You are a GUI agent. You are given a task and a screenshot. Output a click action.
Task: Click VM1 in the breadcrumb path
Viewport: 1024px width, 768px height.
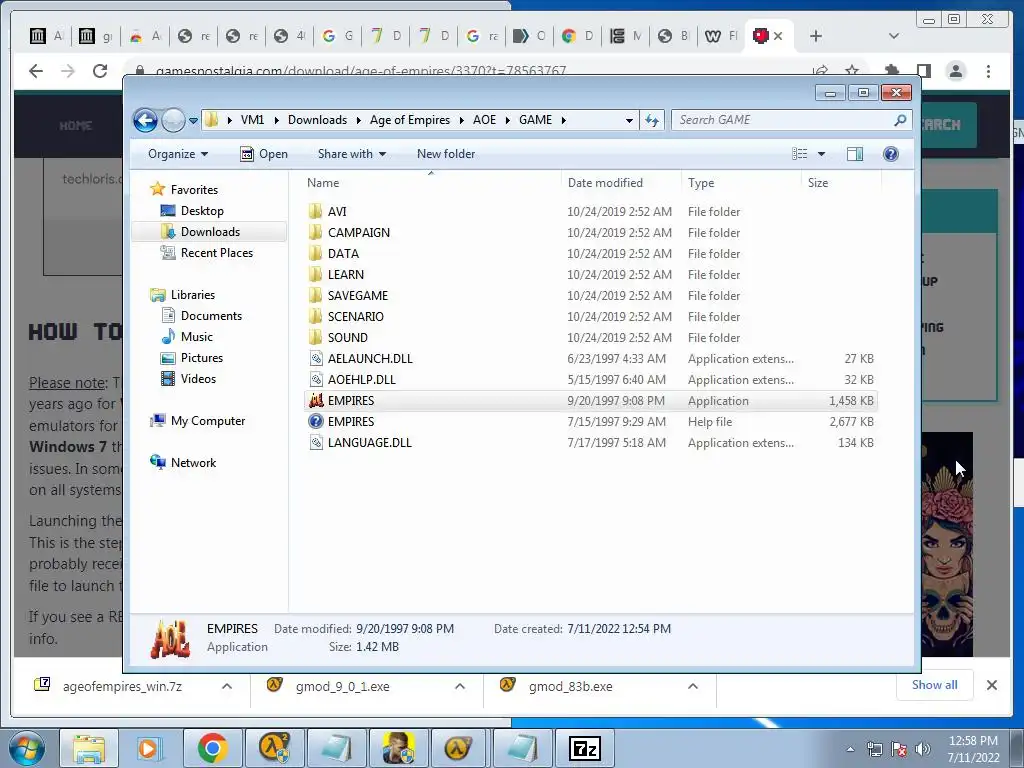(x=252, y=120)
